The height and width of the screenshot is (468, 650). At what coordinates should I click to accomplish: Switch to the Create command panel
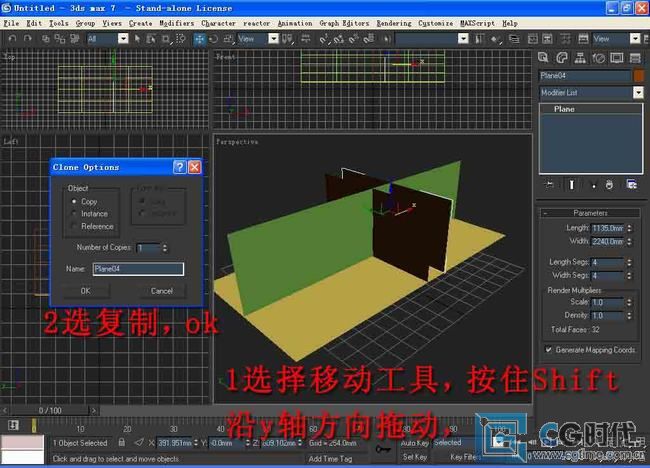543,58
